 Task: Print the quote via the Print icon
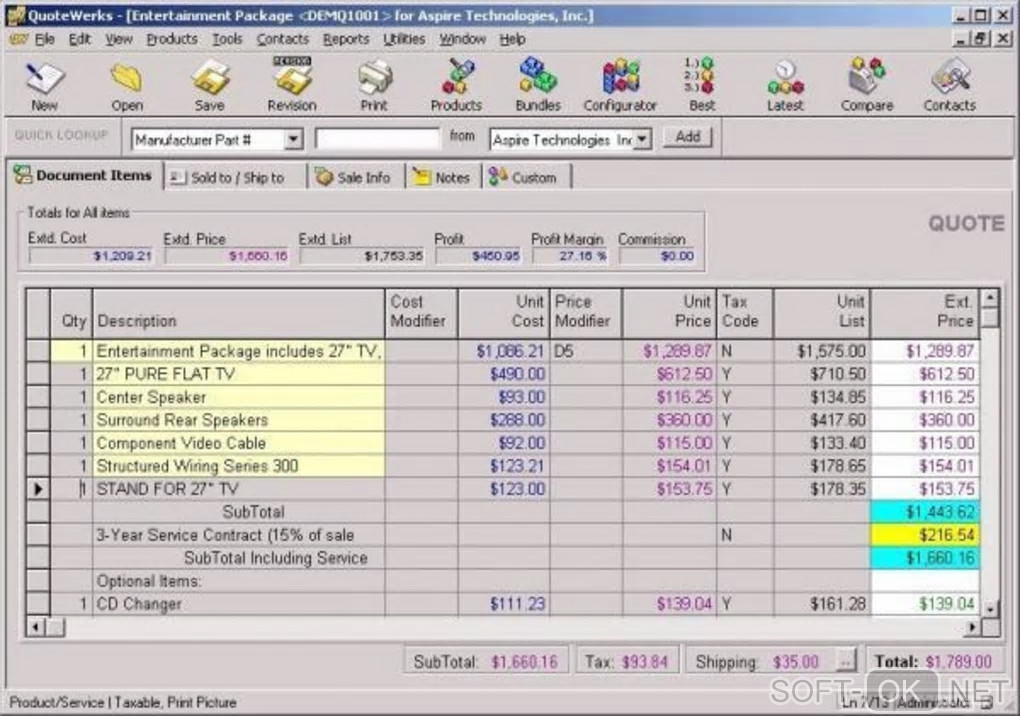point(374,85)
